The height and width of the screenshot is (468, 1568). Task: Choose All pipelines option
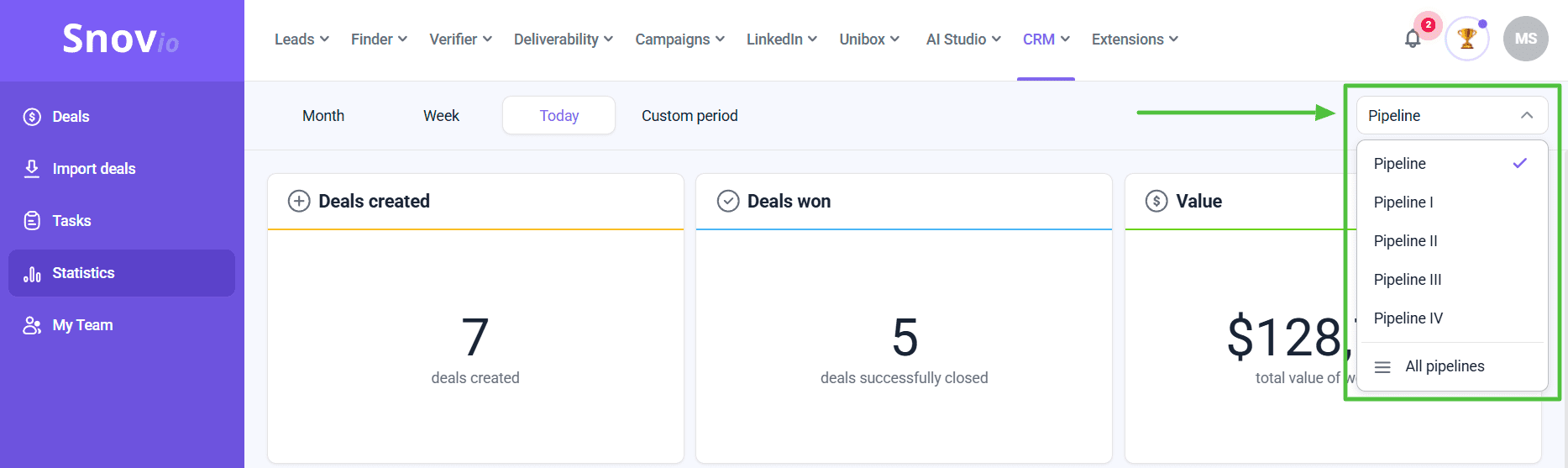(1445, 366)
